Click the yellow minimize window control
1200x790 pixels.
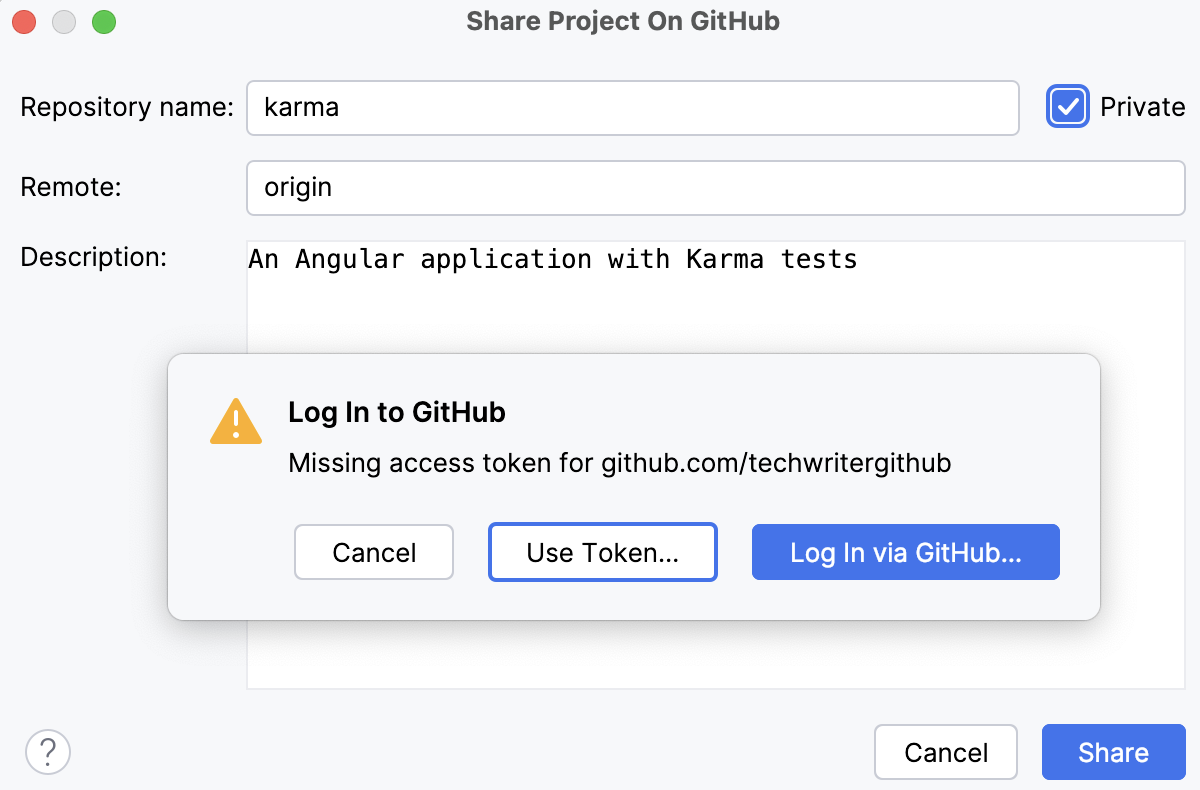tap(63, 21)
